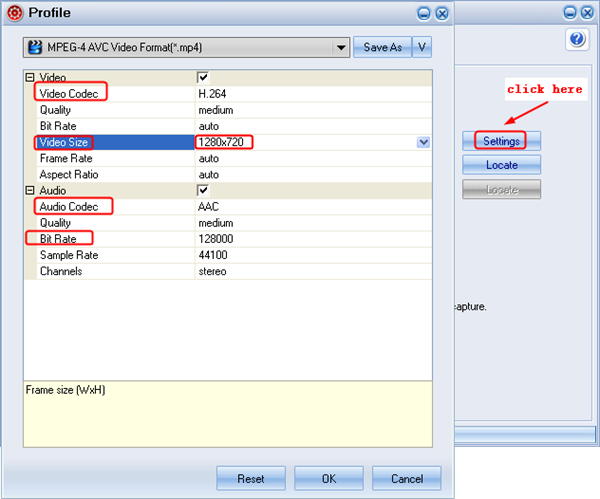
Task: Click the Reset button
Action: point(251,478)
